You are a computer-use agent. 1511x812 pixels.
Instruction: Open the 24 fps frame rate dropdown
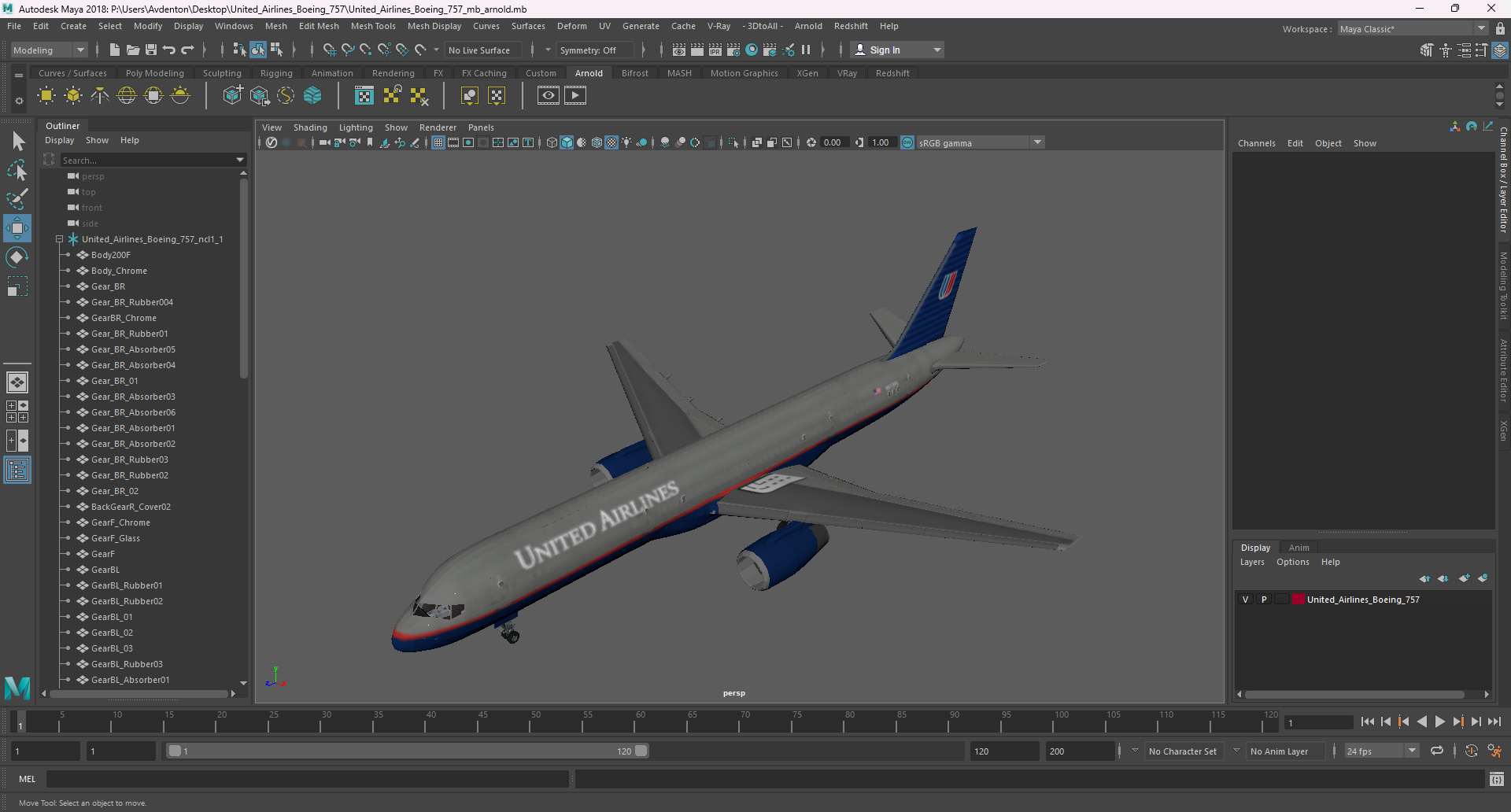tap(1413, 751)
